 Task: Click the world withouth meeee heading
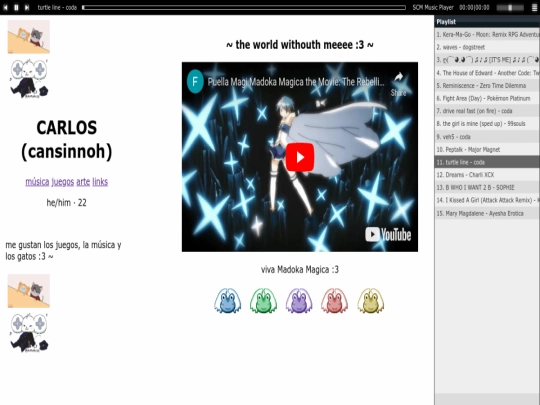coord(300,45)
